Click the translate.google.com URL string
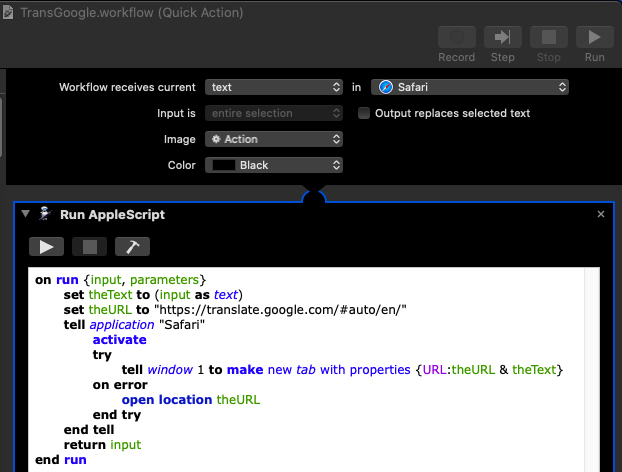This screenshot has height=472, width=622. point(280,310)
